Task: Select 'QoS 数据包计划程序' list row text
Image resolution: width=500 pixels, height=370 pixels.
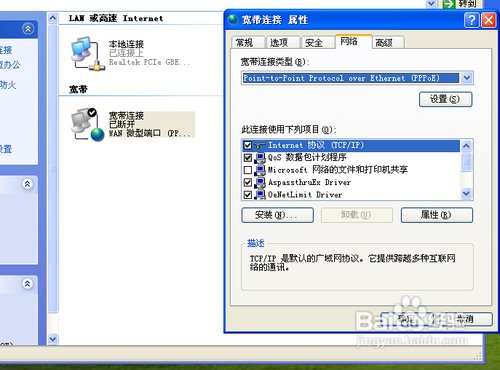Action: [307, 158]
